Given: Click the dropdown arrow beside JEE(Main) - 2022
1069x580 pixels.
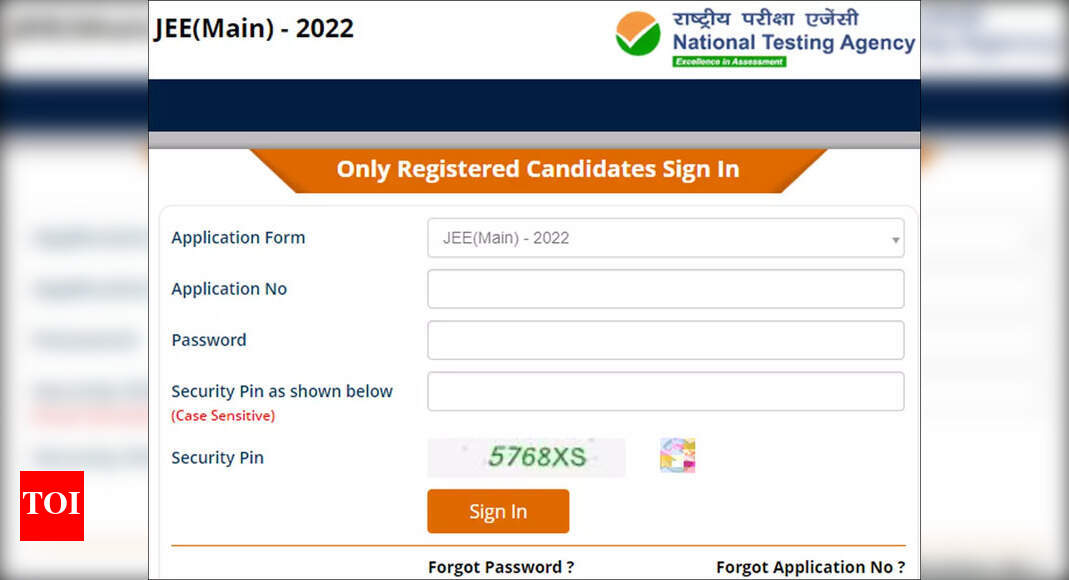Looking at the screenshot, I should [x=895, y=239].
